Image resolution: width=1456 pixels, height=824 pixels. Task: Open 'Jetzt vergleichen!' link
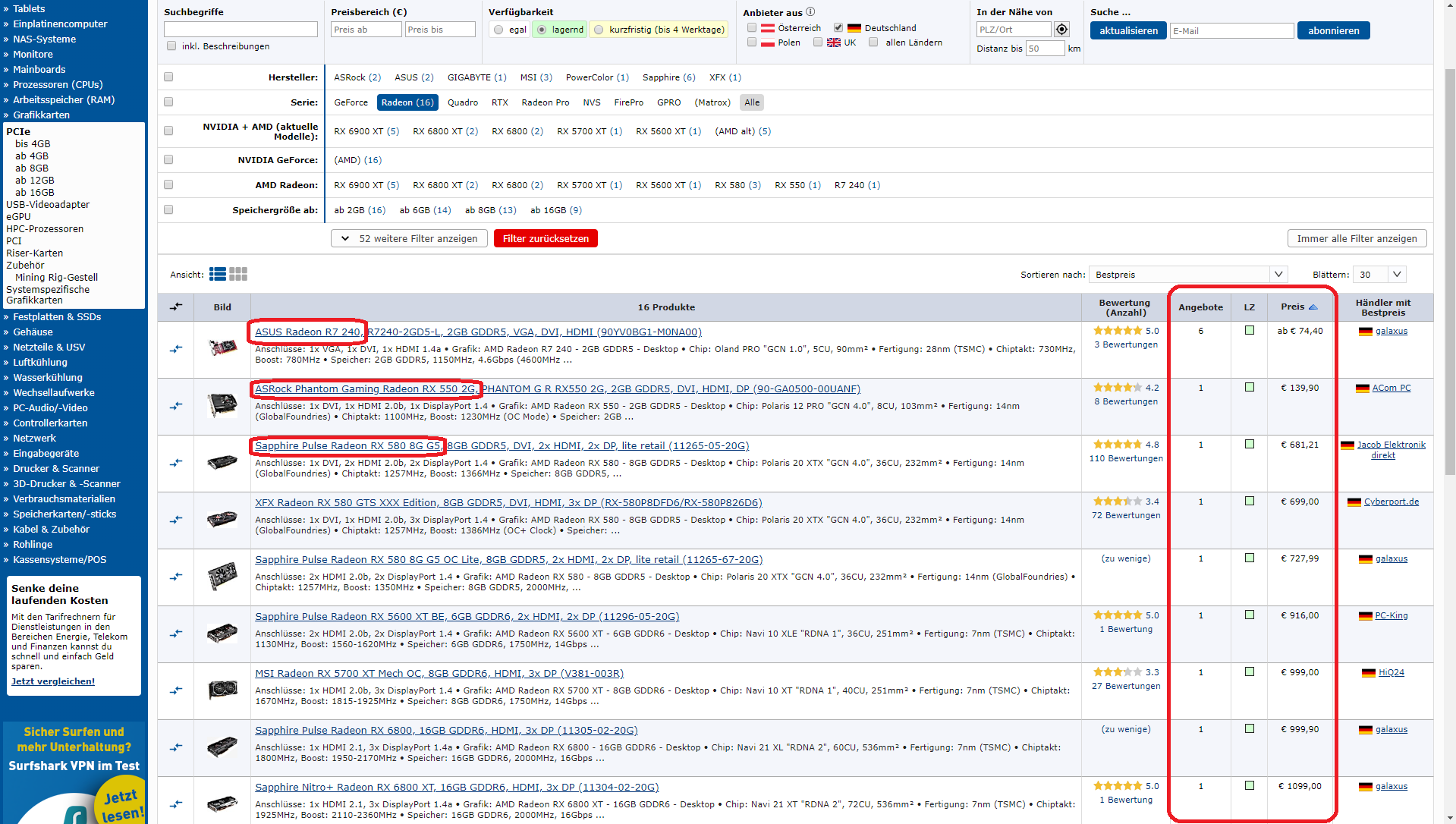pos(53,681)
